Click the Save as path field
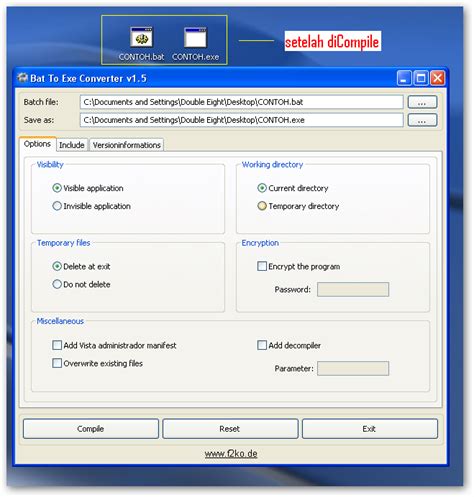The width and height of the screenshot is (474, 497). coord(241,120)
